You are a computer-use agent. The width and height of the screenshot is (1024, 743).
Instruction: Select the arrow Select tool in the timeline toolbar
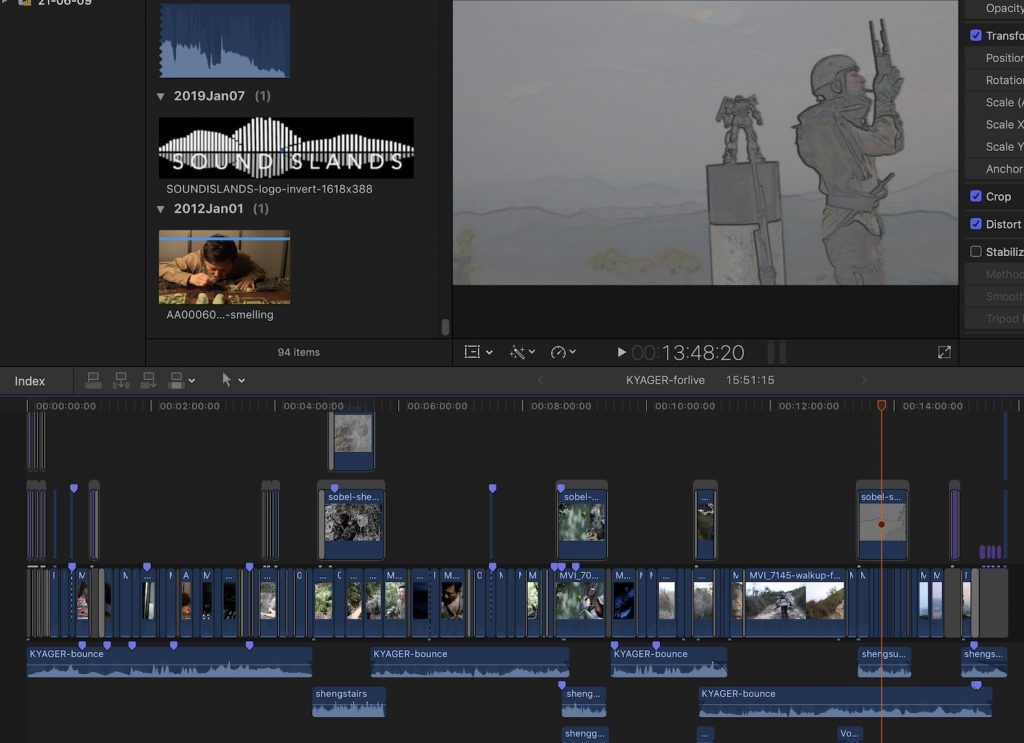(226, 380)
